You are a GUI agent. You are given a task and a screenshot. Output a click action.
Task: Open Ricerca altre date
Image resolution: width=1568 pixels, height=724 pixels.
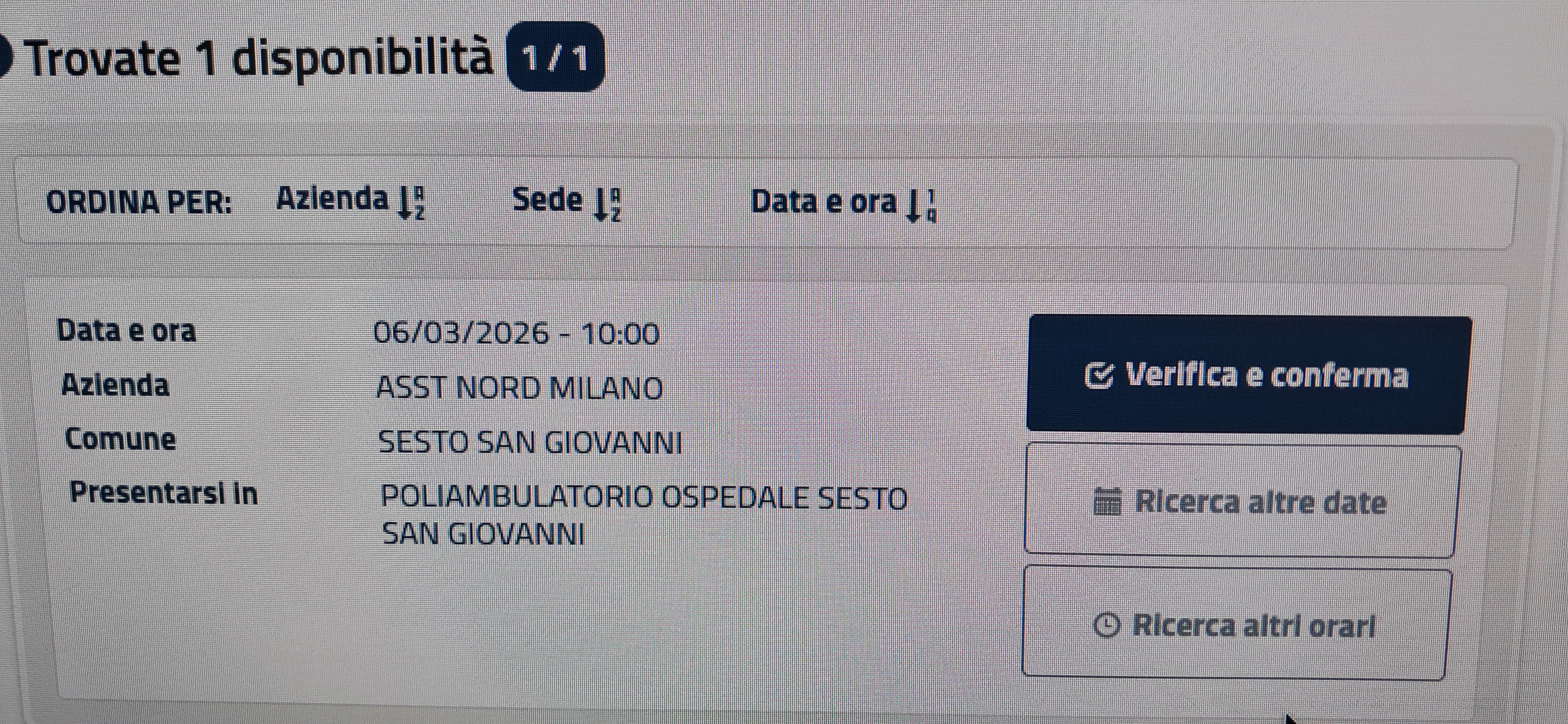point(1242,501)
